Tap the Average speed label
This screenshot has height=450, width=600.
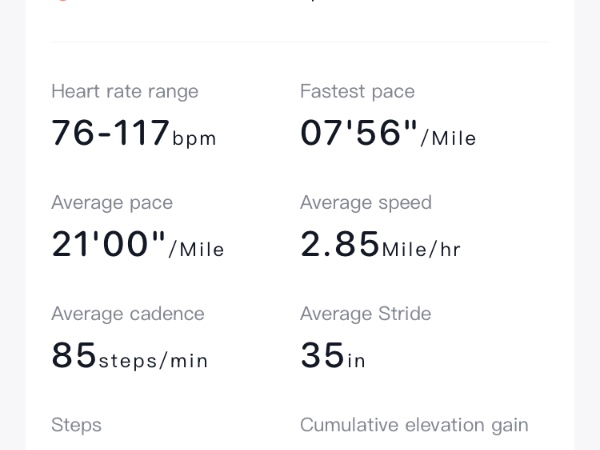click(x=366, y=203)
